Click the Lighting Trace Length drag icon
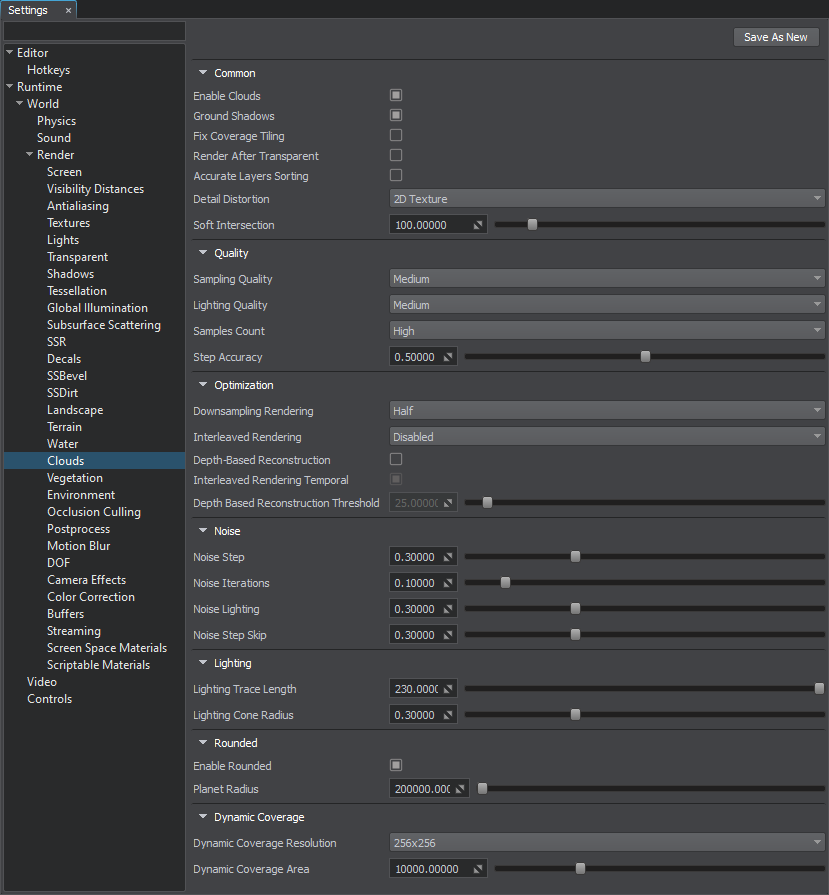Image resolution: width=829 pixels, height=895 pixels. 448,689
